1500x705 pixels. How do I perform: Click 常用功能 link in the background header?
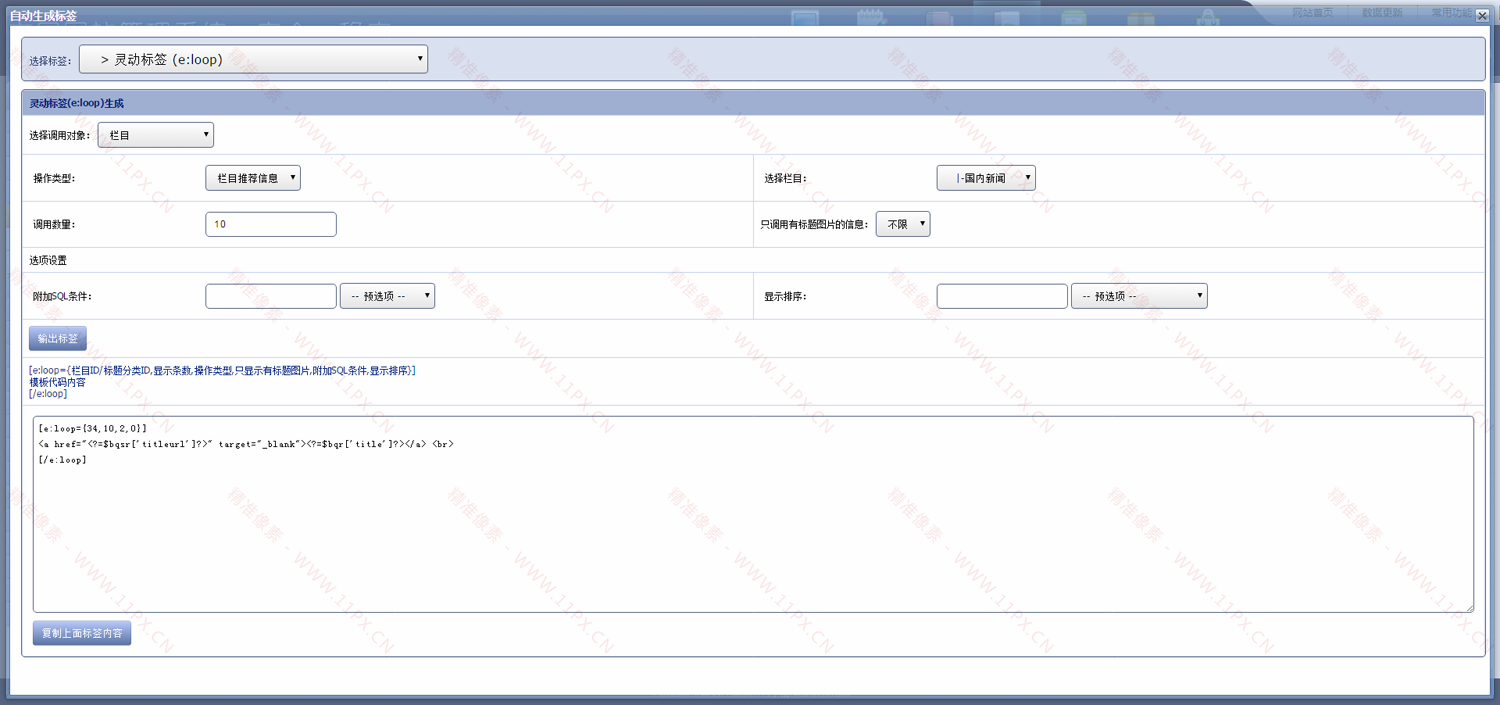click(x=1451, y=12)
